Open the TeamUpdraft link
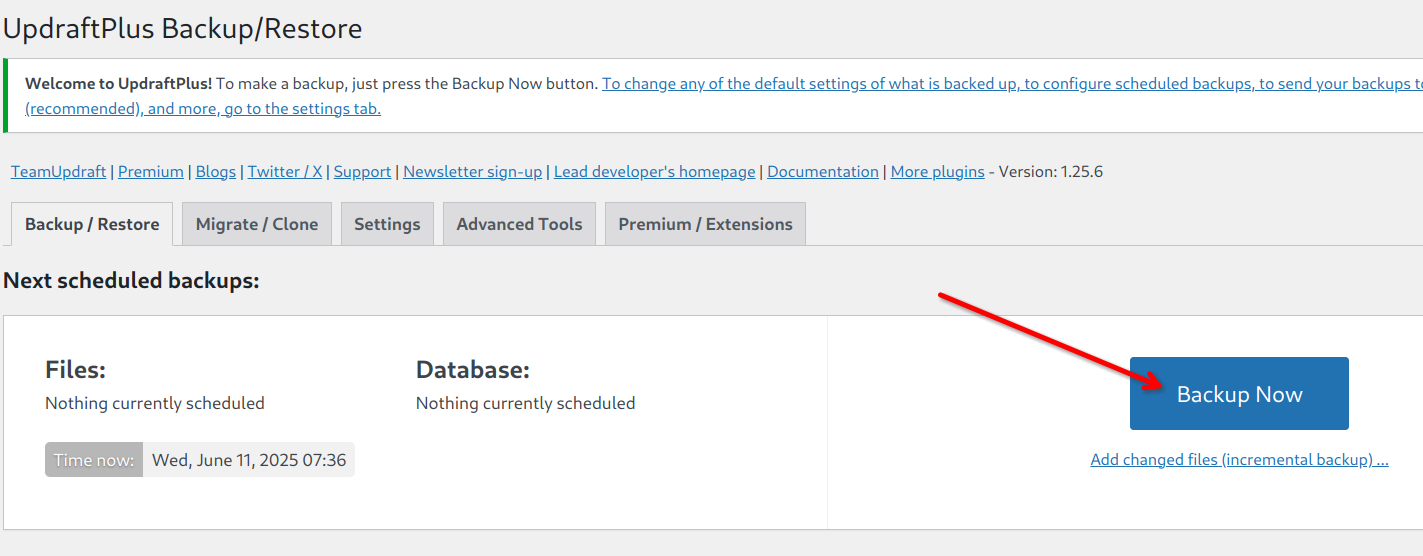This screenshot has width=1423, height=556. pyautogui.click(x=58, y=172)
